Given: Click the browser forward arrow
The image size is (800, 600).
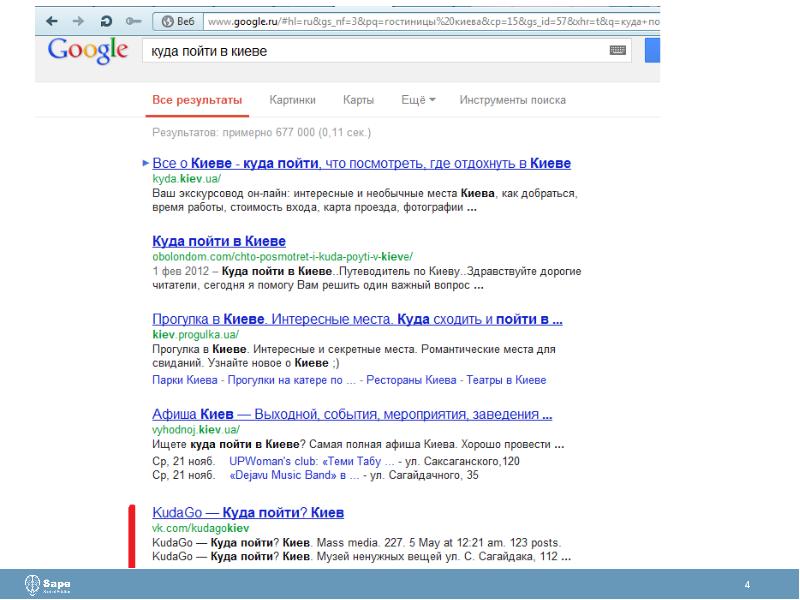Looking at the screenshot, I should point(77,21).
